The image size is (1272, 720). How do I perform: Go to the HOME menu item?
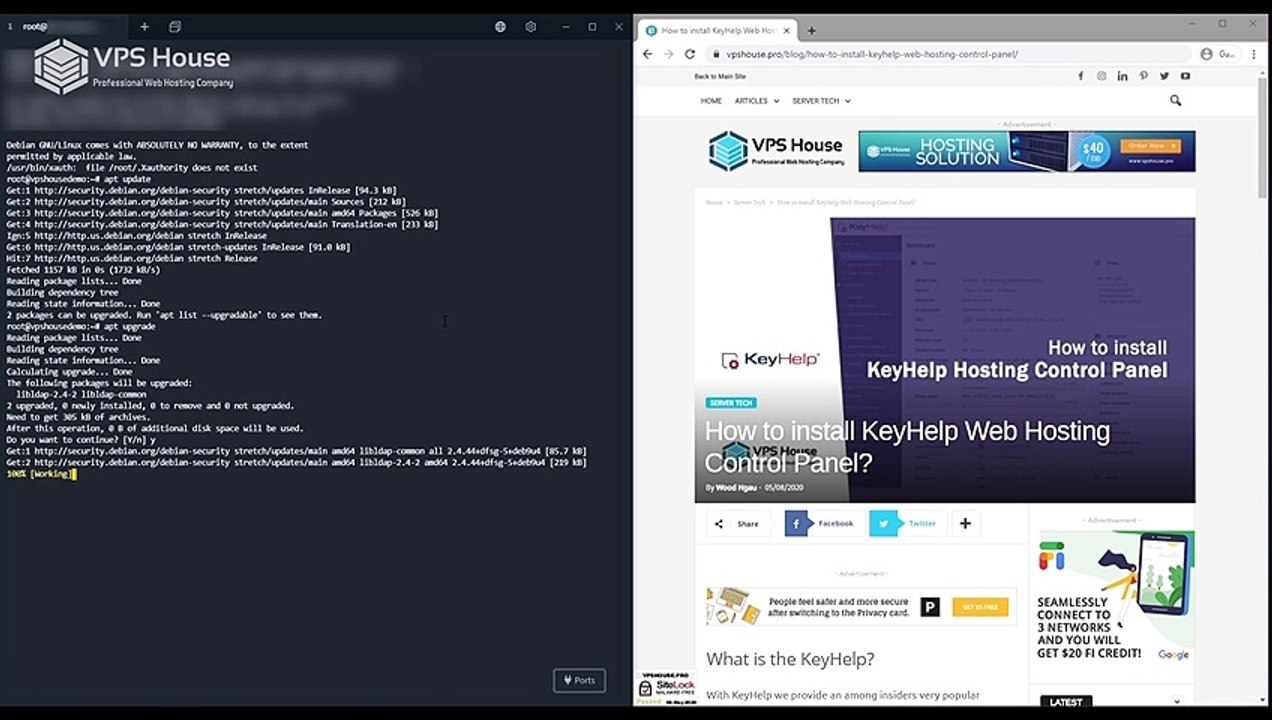tap(711, 101)
